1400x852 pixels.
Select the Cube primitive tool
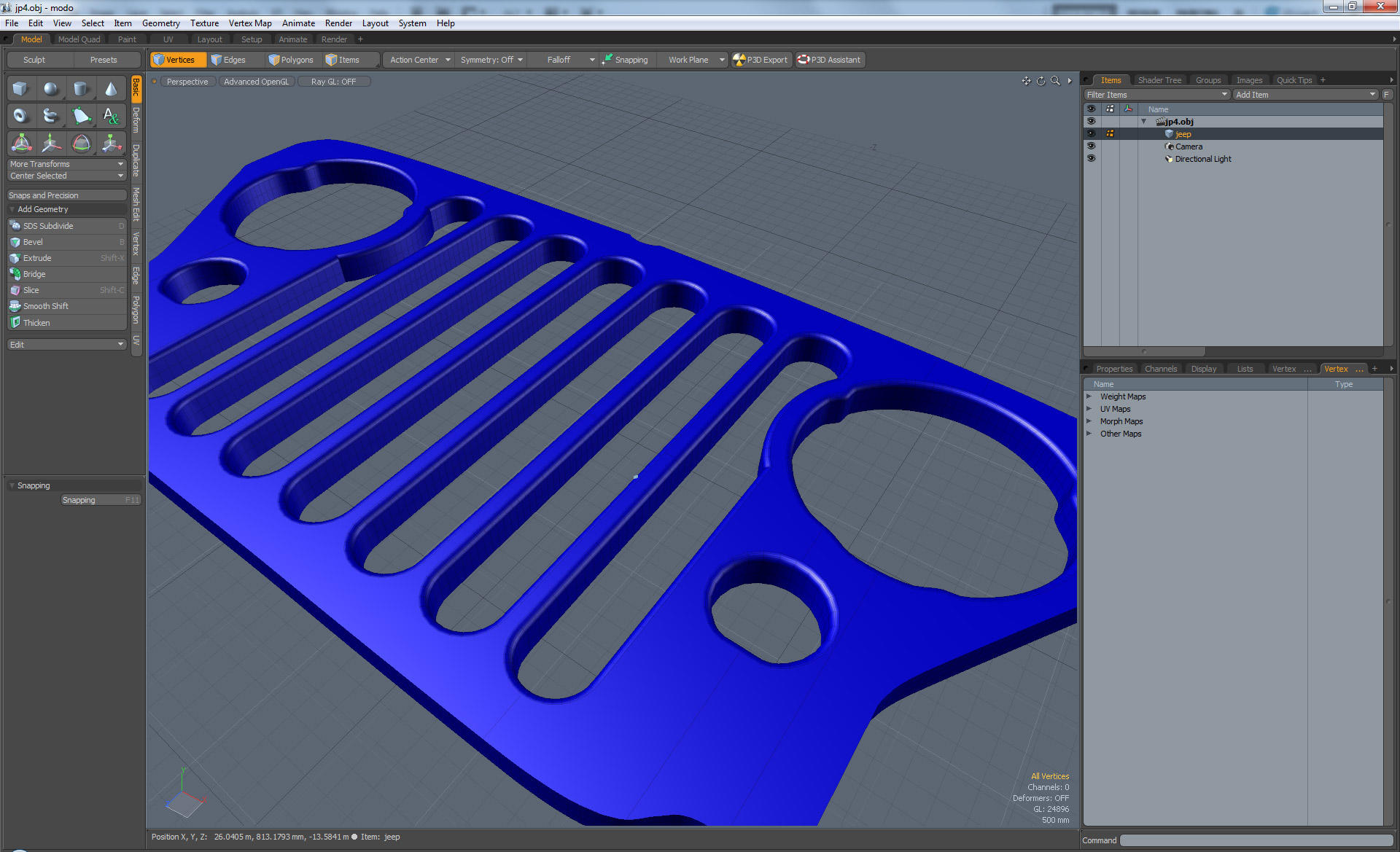click(x=20, y=89)
